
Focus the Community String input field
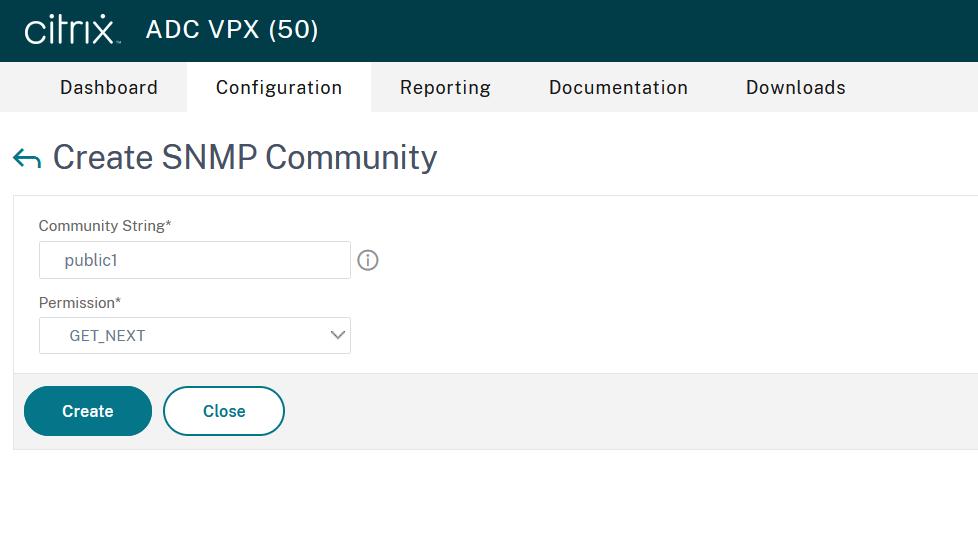coord(195,260)
